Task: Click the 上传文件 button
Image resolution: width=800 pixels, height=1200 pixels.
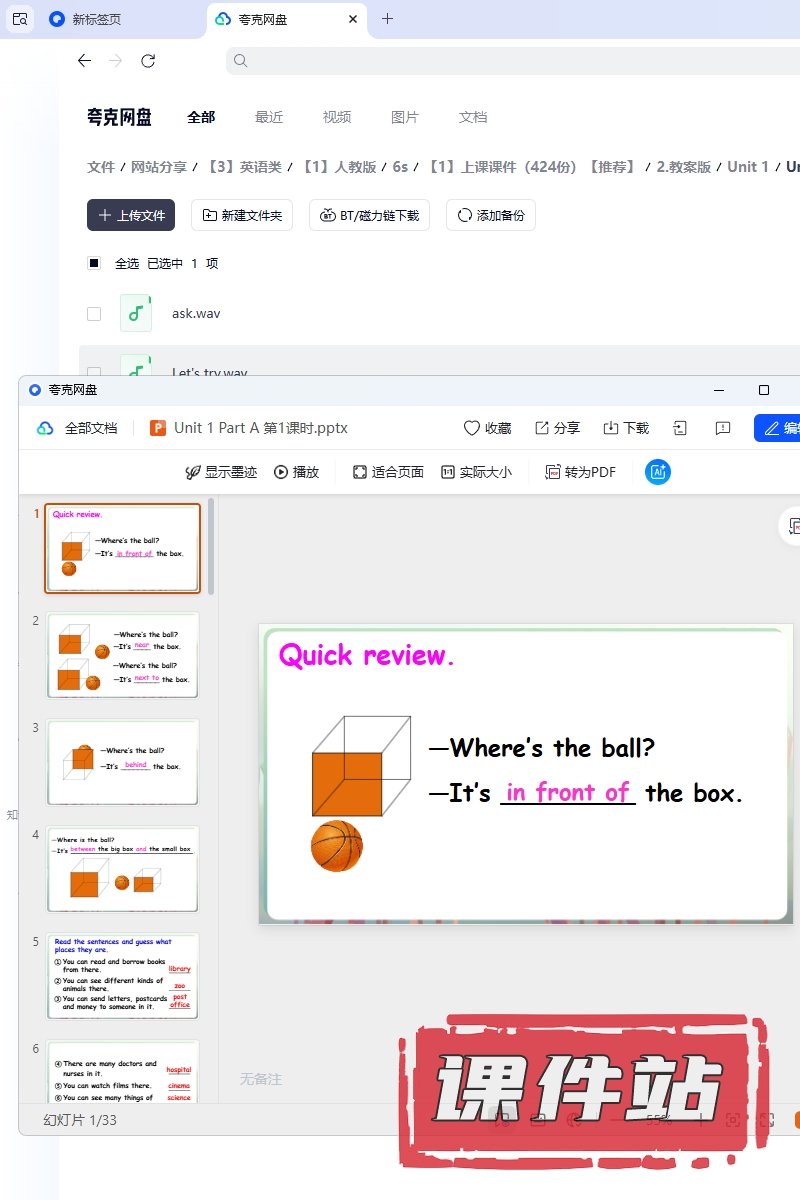Action: (x=131, y=215)
